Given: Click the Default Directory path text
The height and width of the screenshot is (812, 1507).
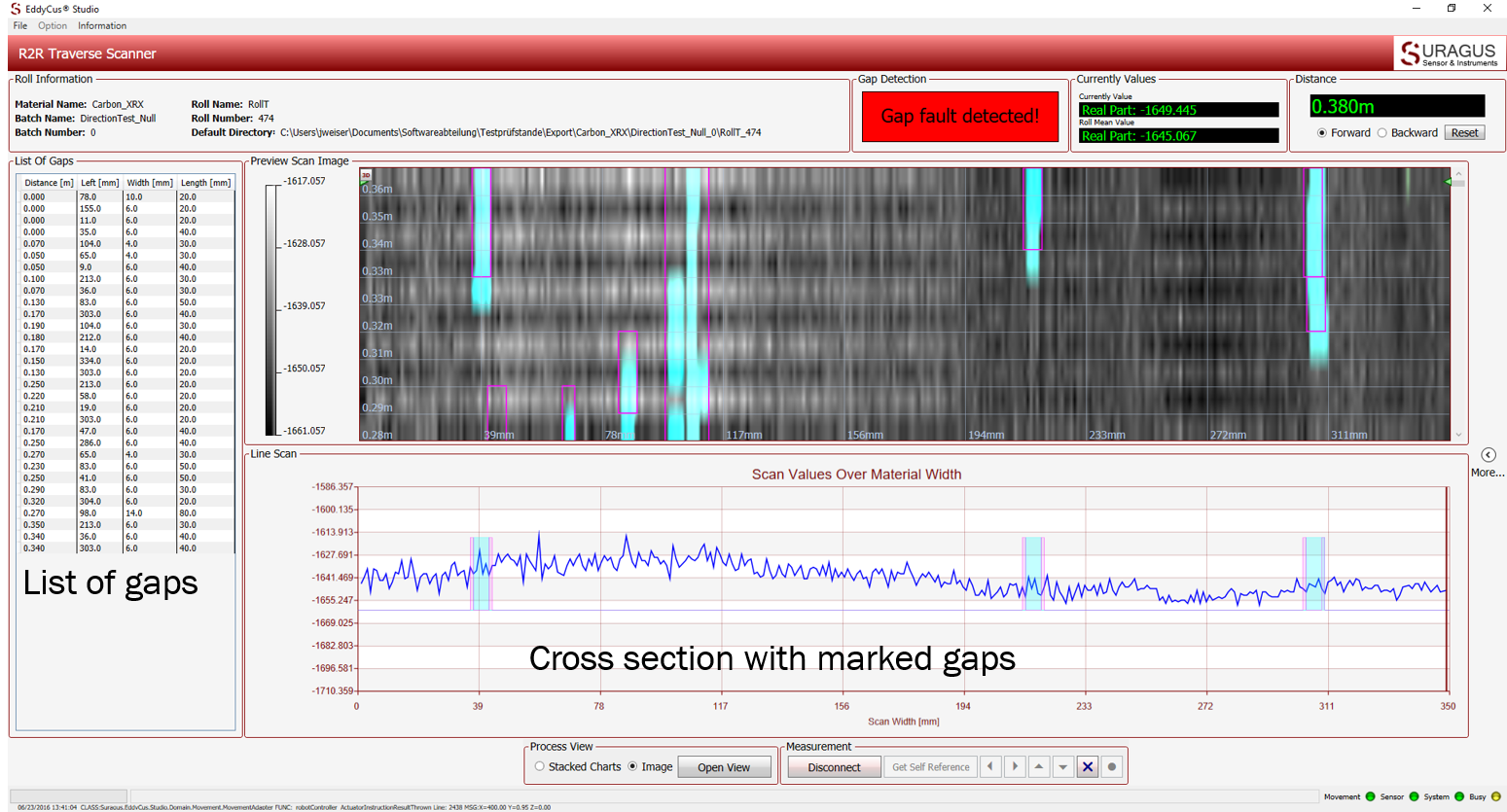Looking at the screenshot, I should pyautogui.click(x=520, y=132).
